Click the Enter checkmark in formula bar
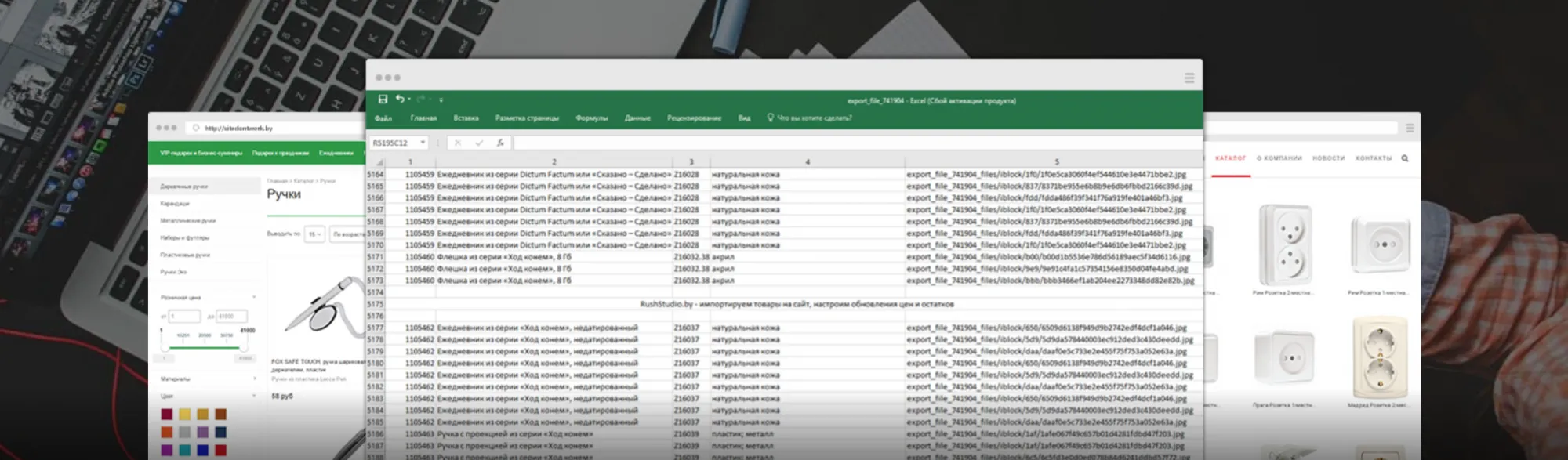The image size is (1568, 460). pyautogui.click(x=479, y=143)
